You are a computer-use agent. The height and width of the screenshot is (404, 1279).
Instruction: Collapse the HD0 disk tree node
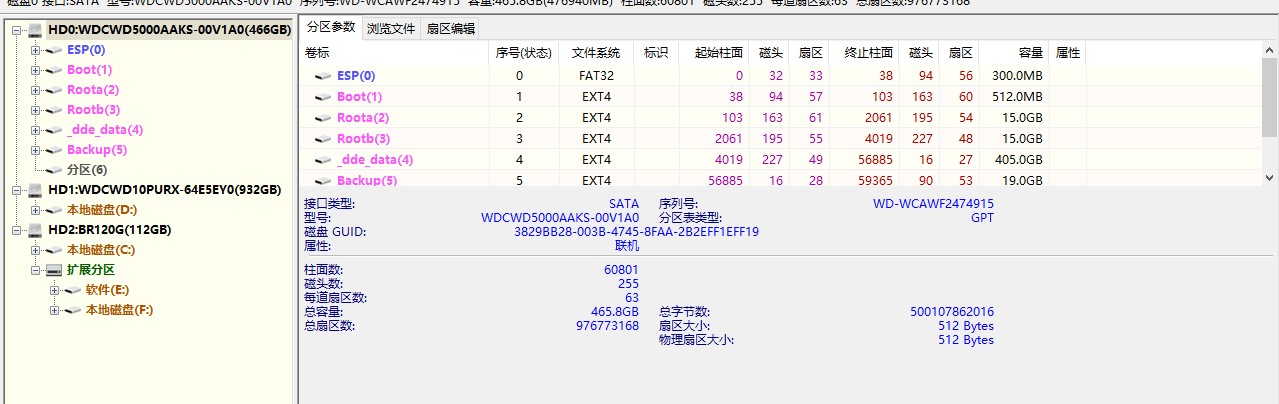coord(17,30)
